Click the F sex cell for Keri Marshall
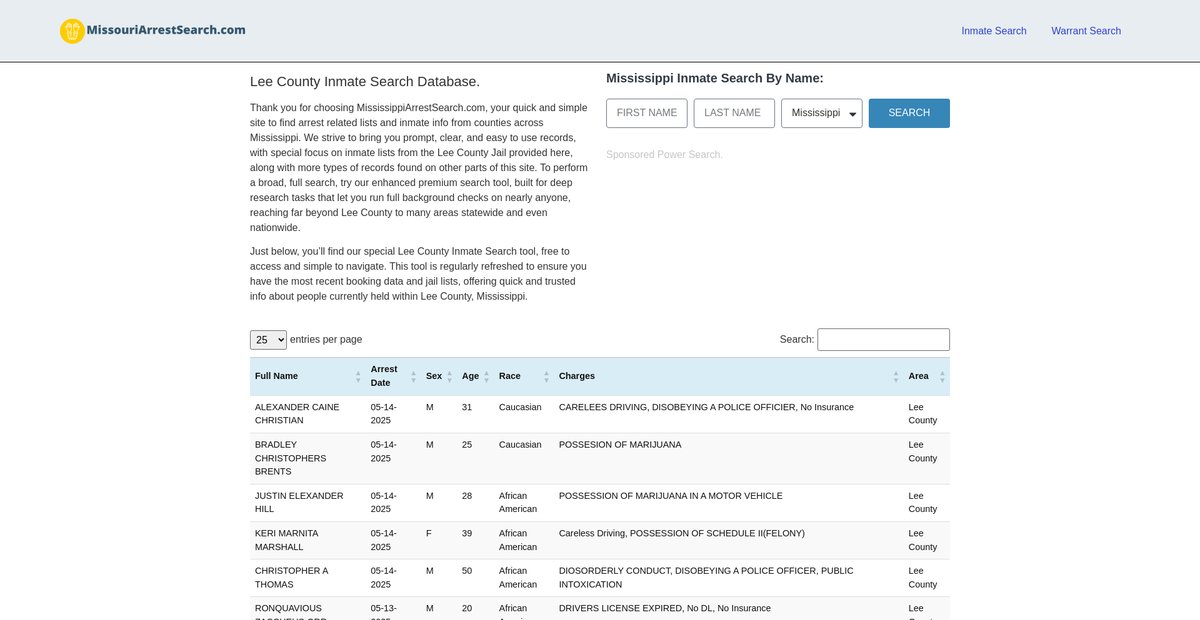This screenshot has width=1200, height=620. [x=439, y=540]
